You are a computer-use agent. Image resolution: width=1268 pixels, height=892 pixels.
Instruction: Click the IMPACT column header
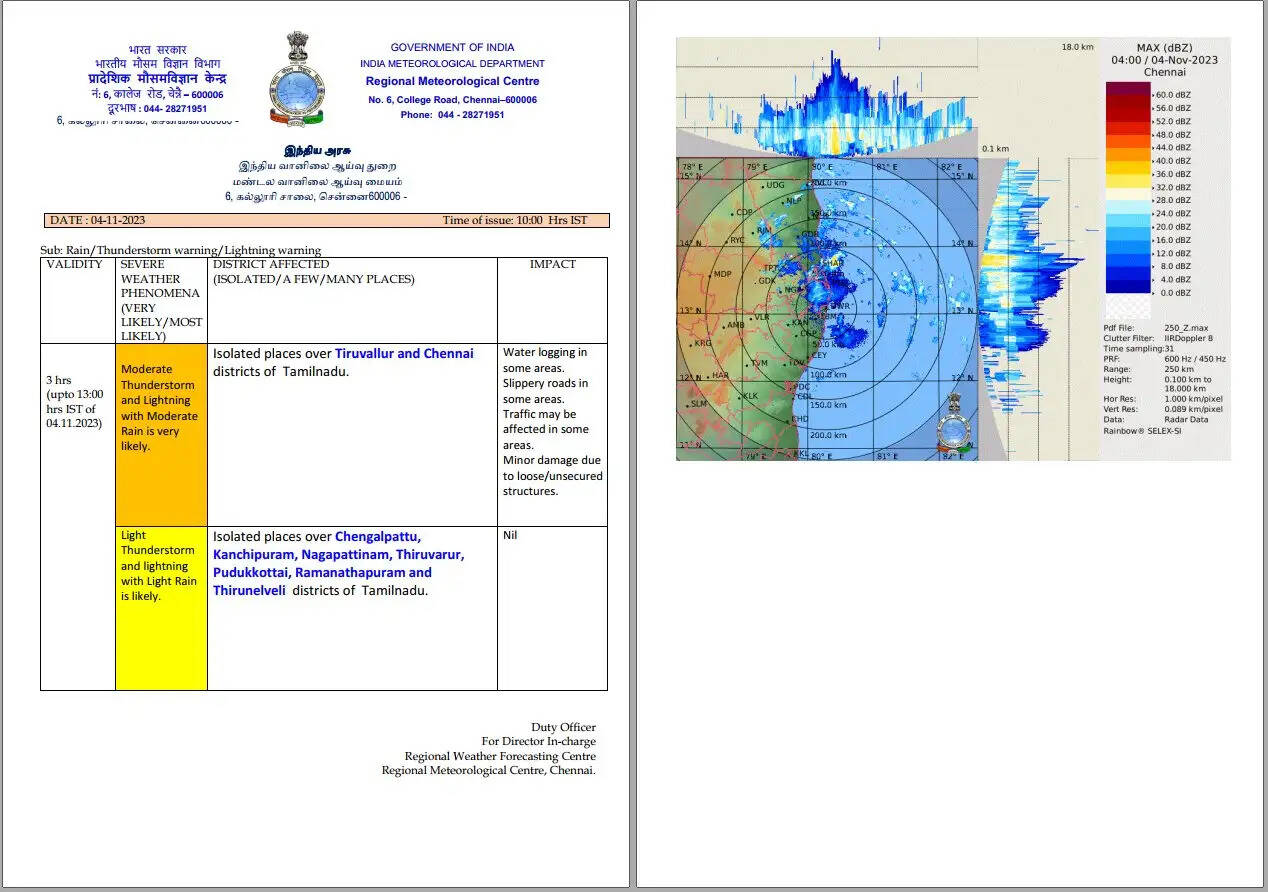pyautogui.click(x=552, y=264)
